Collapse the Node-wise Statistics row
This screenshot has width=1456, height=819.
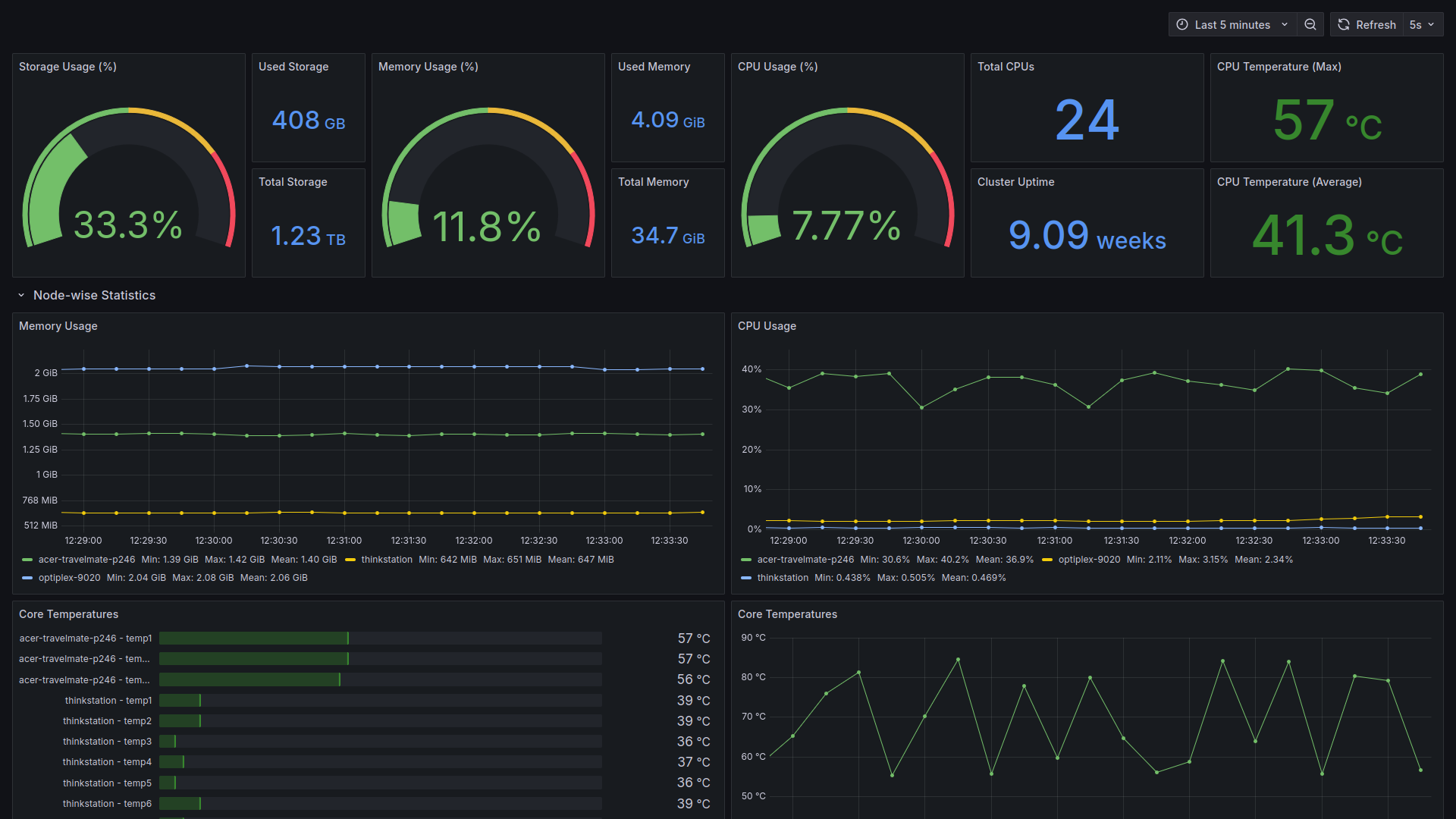[x=95, y=295]
